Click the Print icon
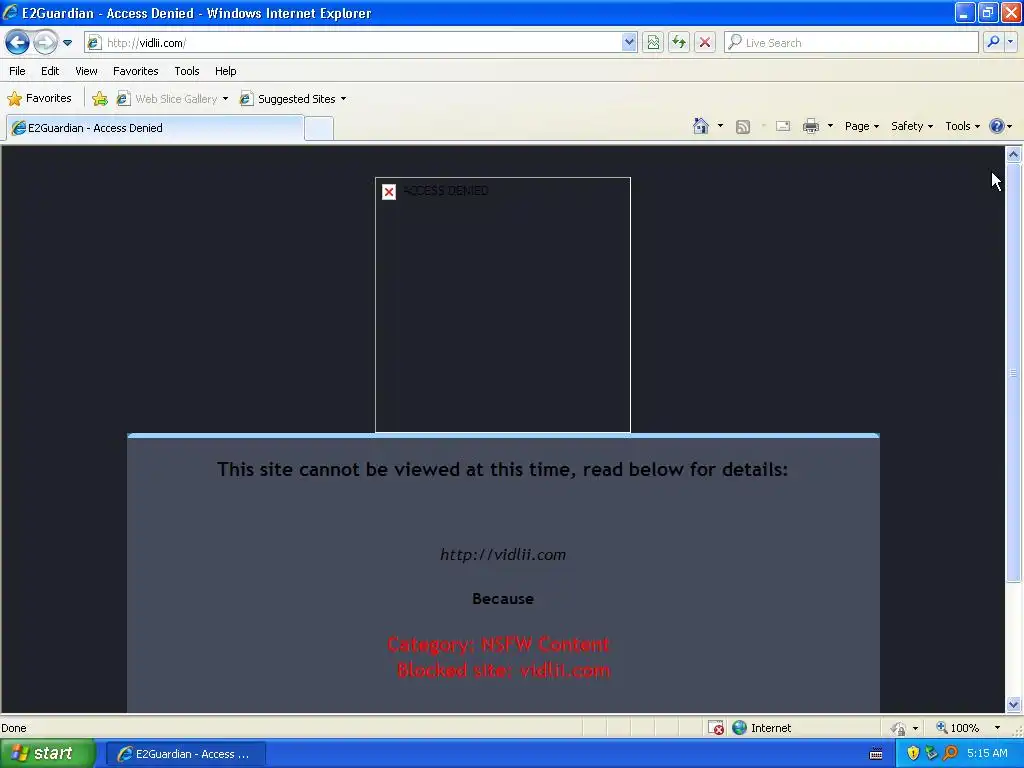Screen dimensions: 1024x768 coord(810,126)
